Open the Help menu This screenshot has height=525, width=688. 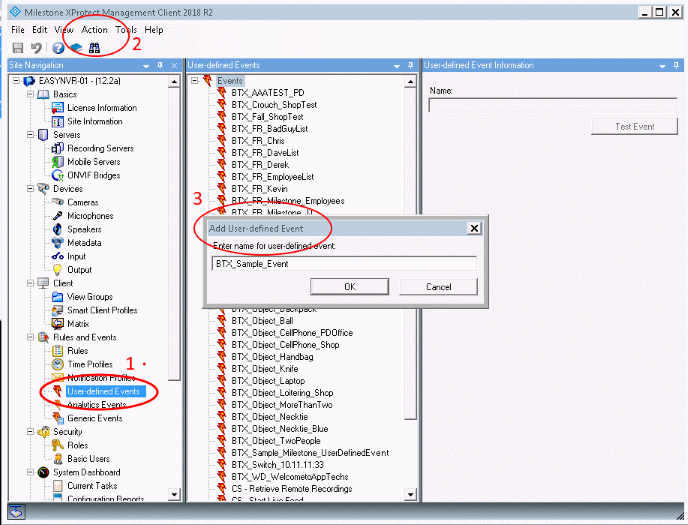154,30
